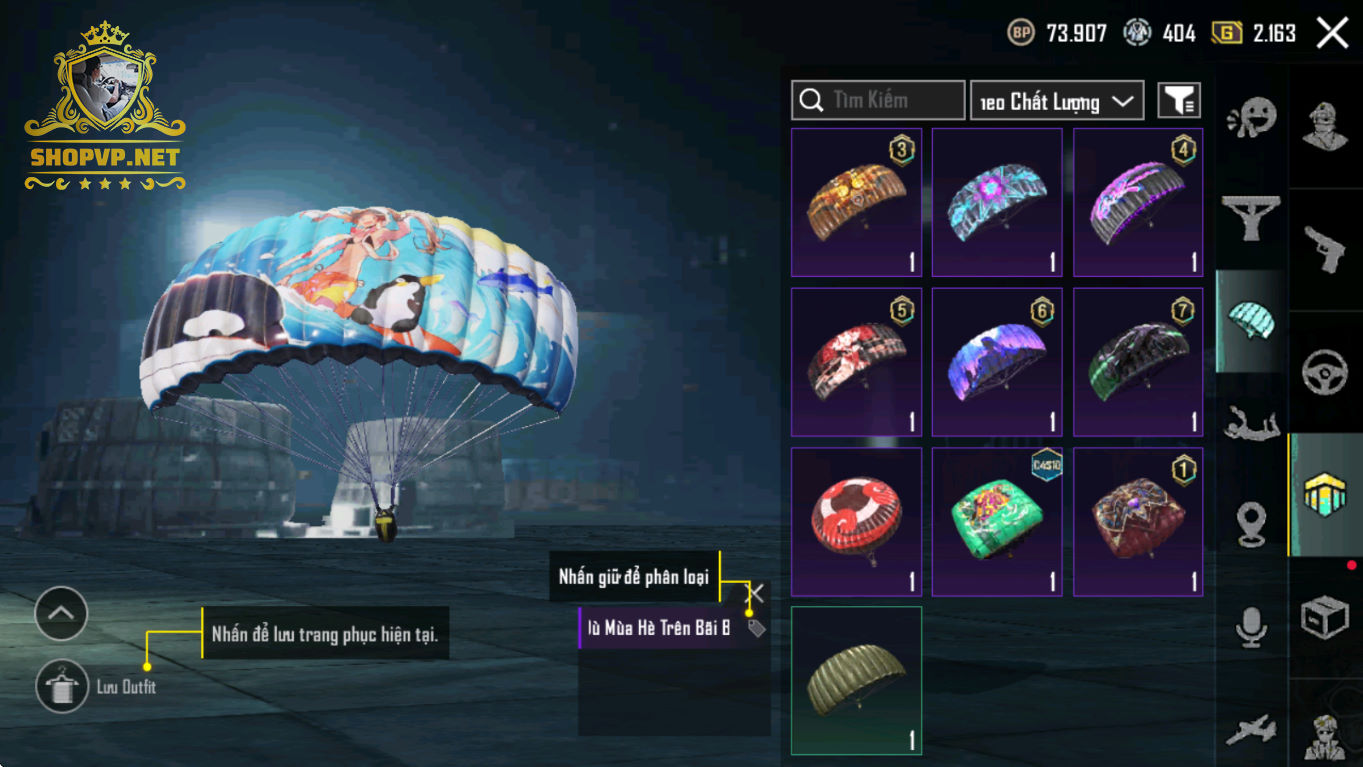Select the emote smiley category icon

point(1251,120)
